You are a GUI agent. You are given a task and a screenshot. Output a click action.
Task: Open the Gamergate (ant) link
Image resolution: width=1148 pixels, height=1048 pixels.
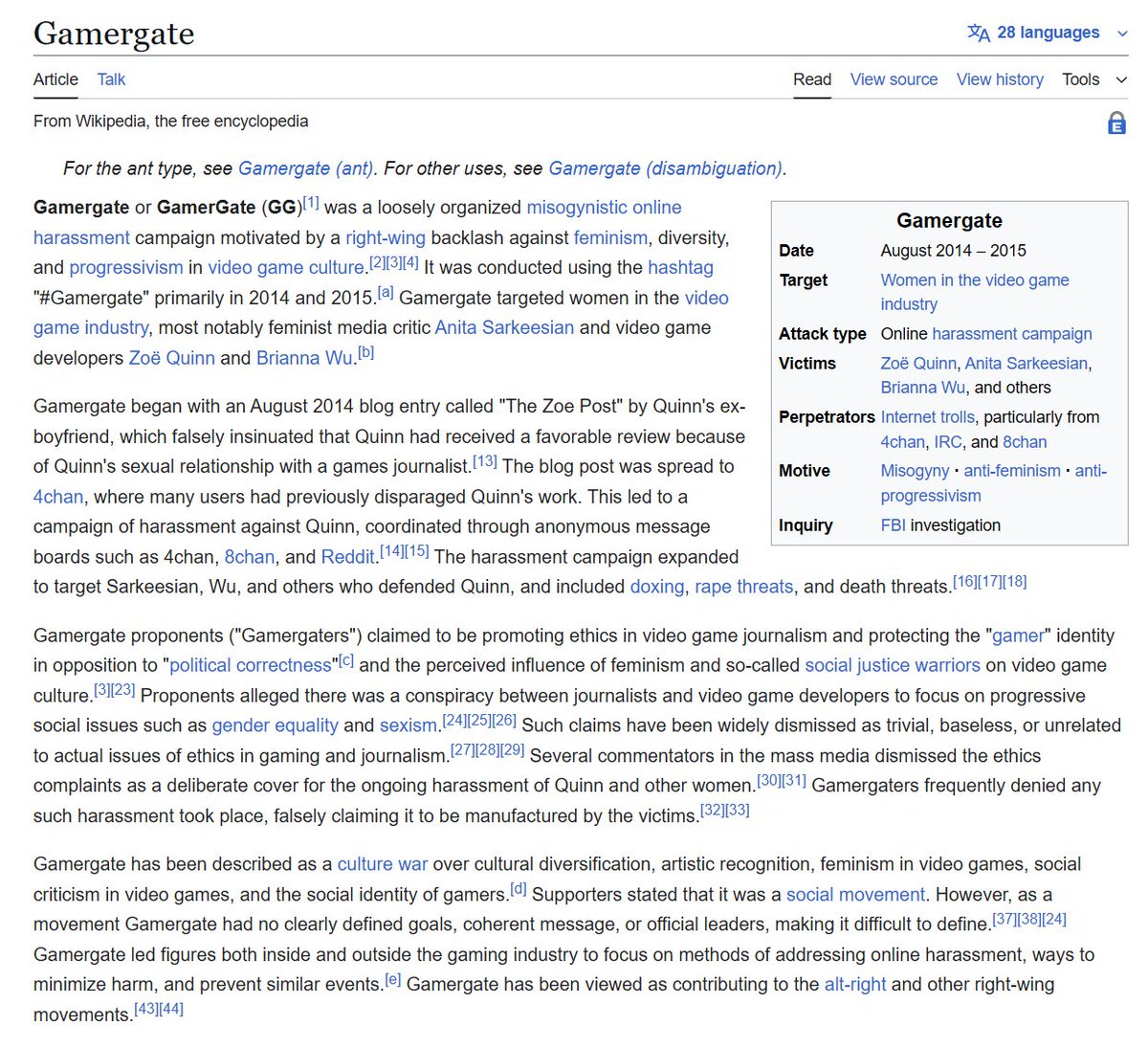(305, 167)
